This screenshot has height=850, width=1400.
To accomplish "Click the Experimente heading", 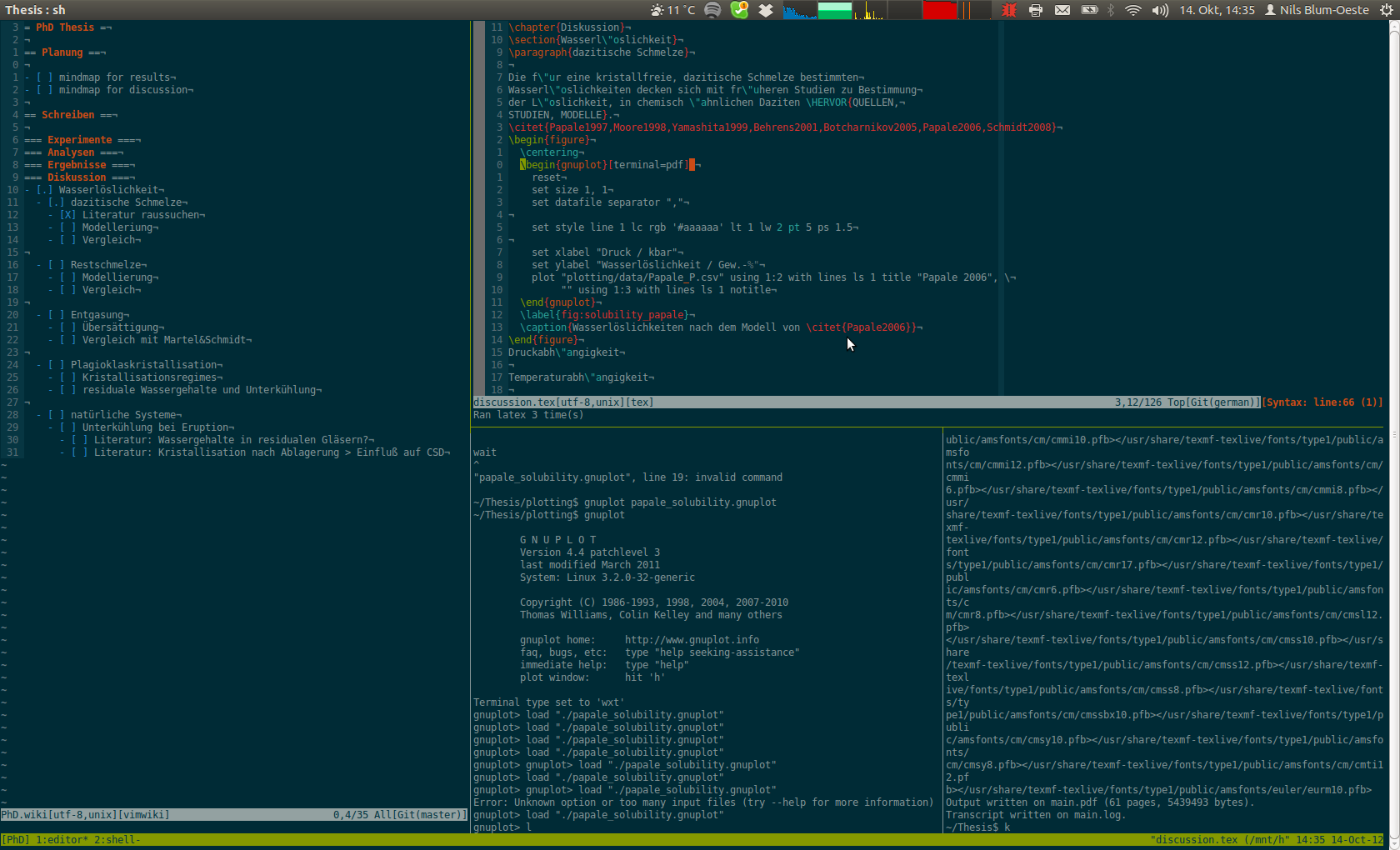I will pos(79,140).
